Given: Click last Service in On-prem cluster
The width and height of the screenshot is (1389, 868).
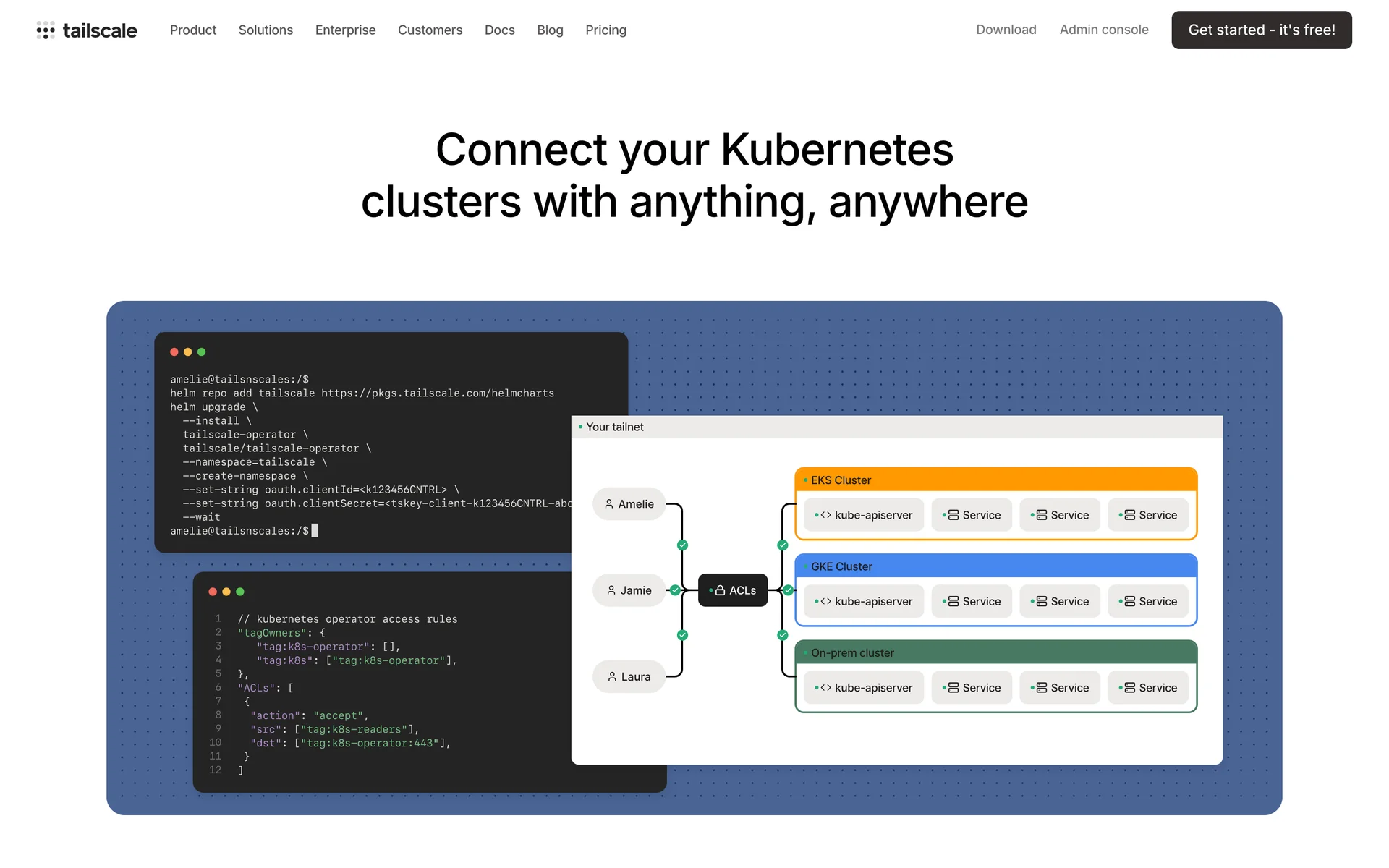Looking at the screenshot, I should [x=1148, y=688].
